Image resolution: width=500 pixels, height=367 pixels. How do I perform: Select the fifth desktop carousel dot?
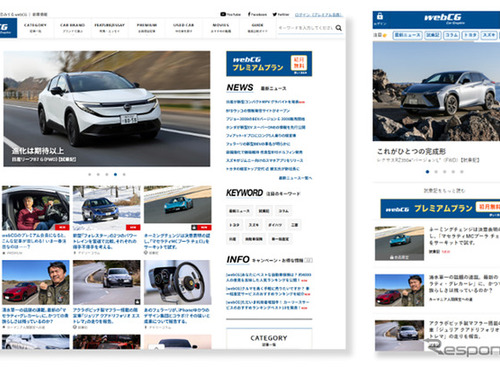(x=124, y=174)
